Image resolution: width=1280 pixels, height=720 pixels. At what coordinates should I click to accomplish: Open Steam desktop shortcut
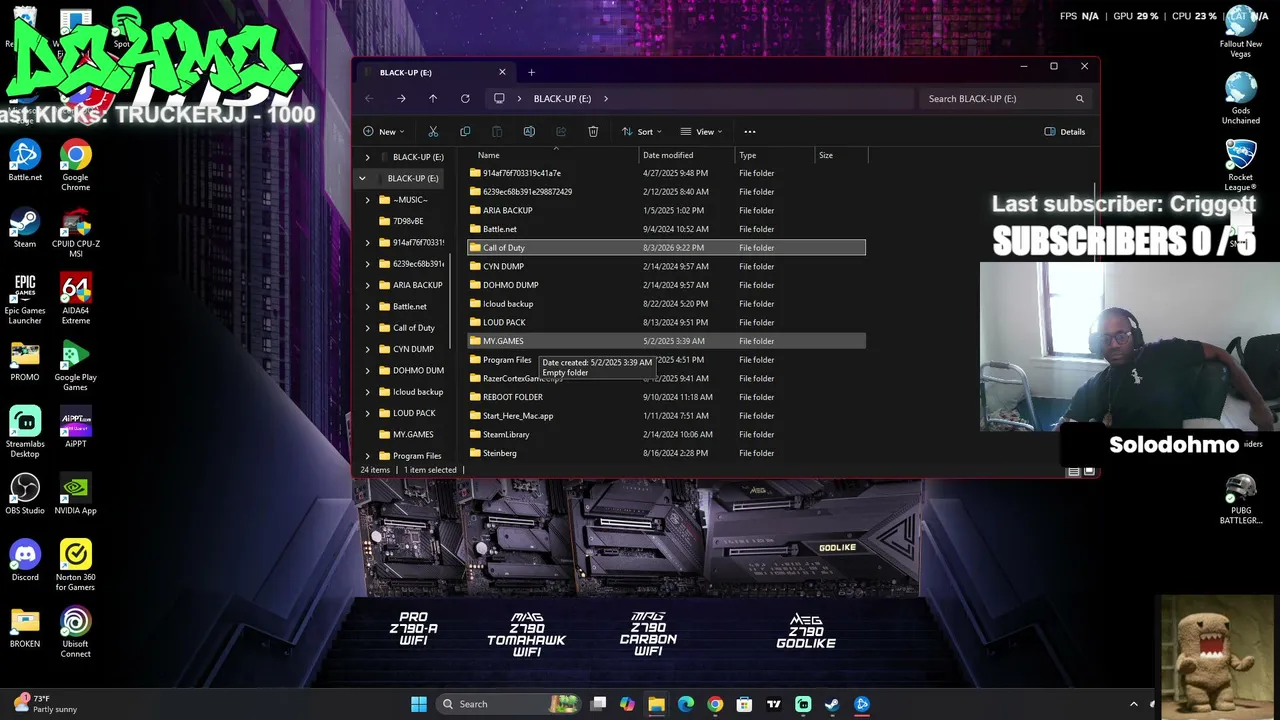tap(25, 227)
